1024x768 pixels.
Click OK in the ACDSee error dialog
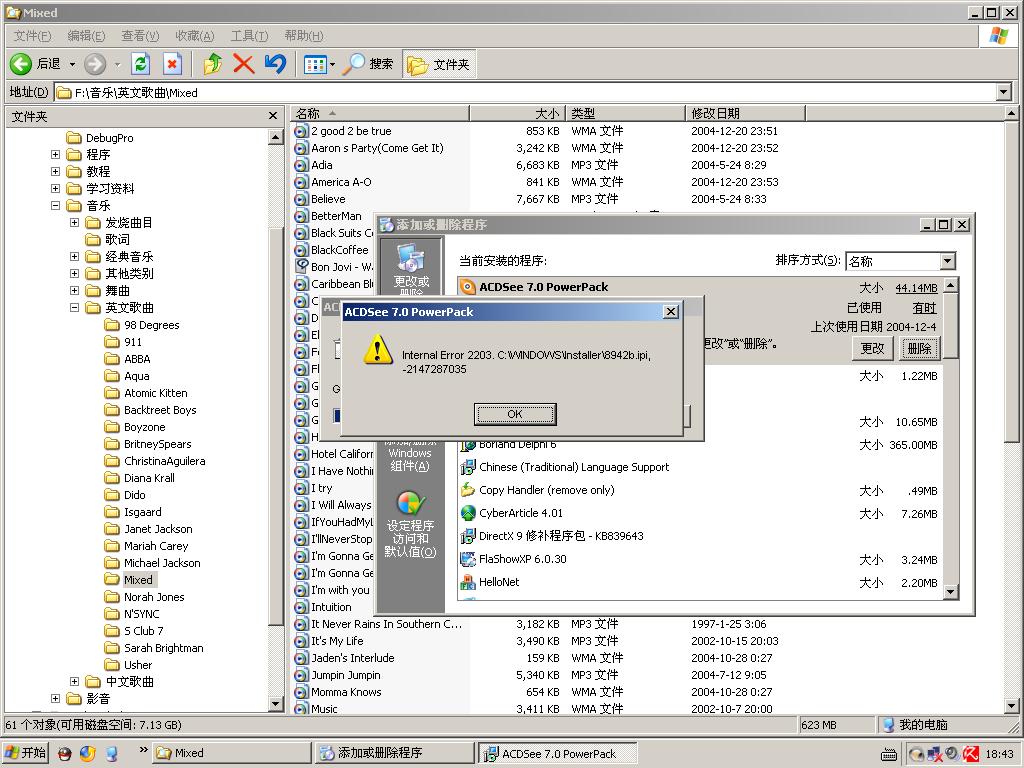click(515, 414)
